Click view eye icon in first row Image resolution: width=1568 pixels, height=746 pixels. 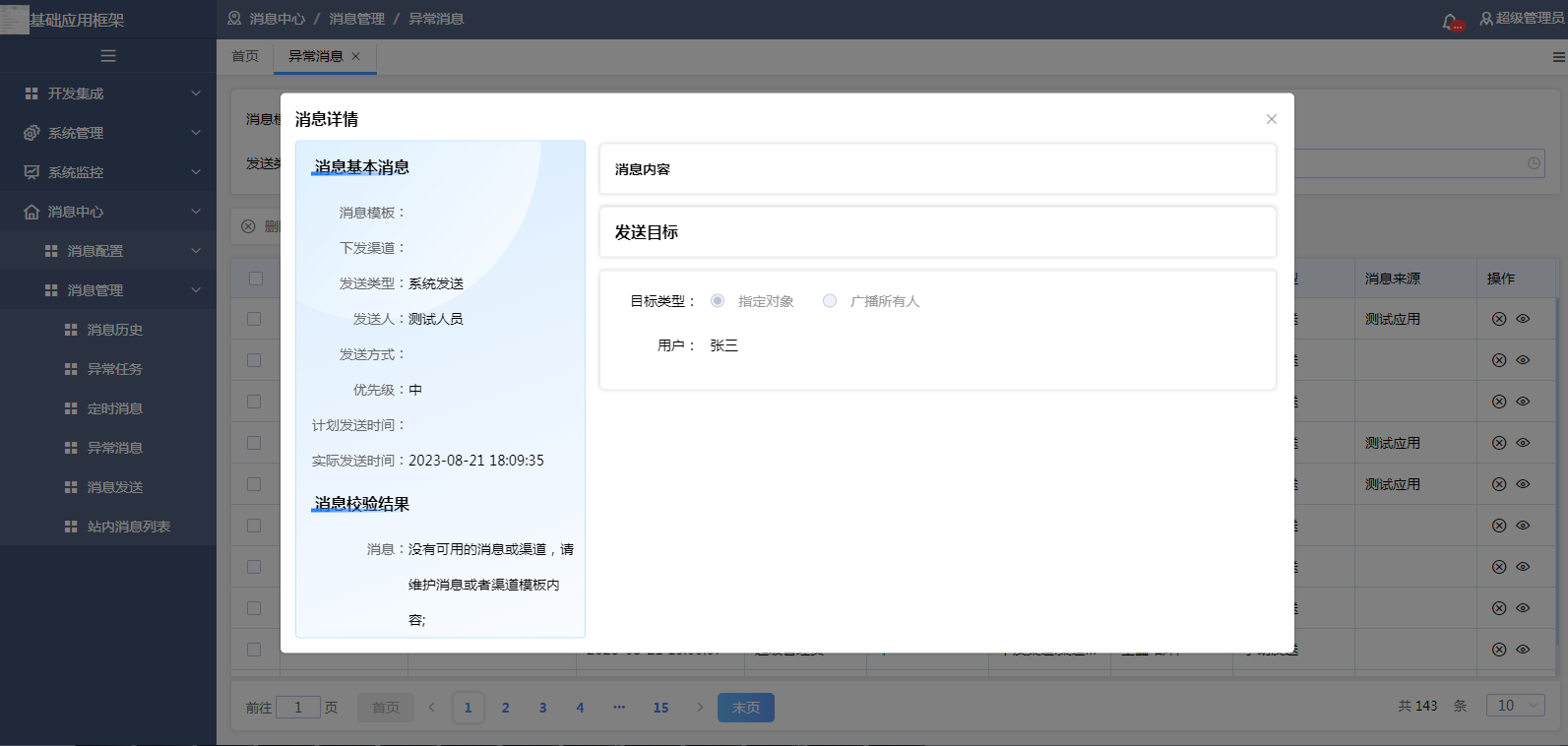pyautogui.click(x=1523, y=319)
